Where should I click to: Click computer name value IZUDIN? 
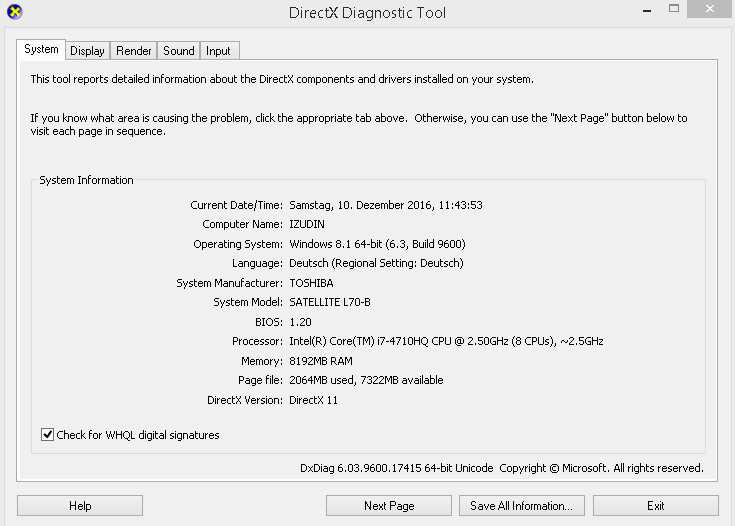(307, 224)
